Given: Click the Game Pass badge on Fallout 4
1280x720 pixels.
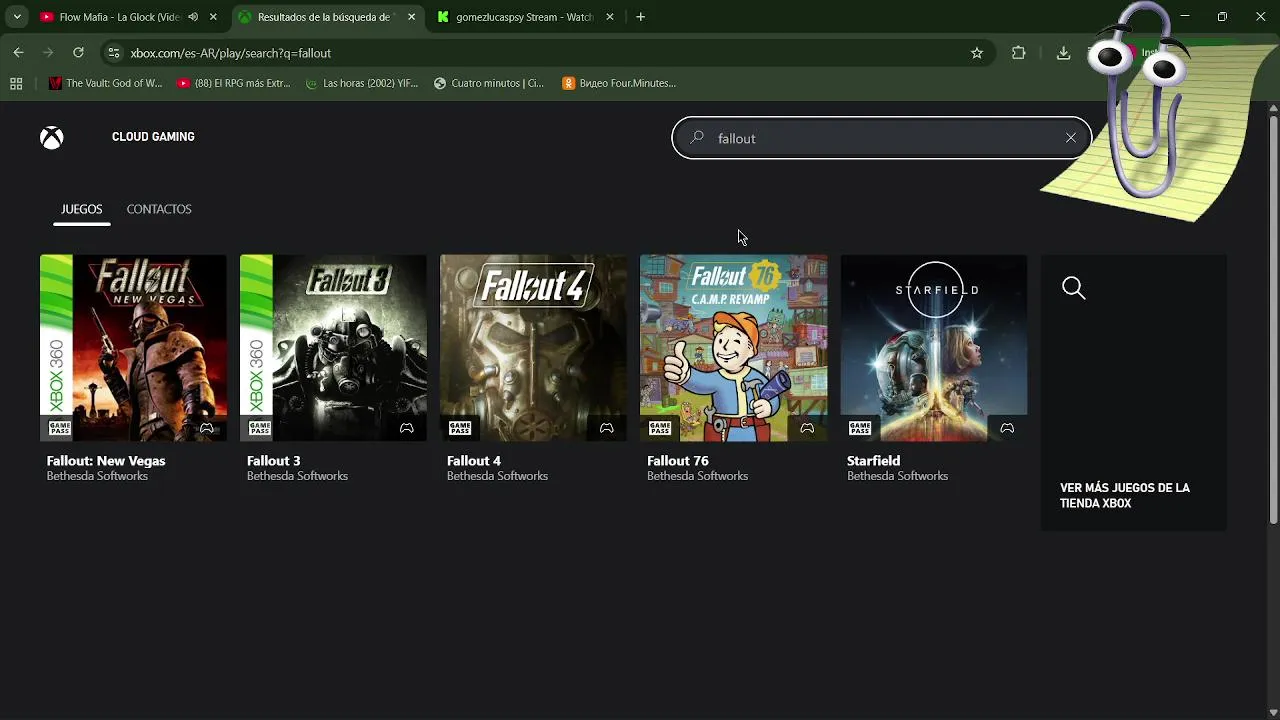Looking at the screenshot, I should click(459, 428).
